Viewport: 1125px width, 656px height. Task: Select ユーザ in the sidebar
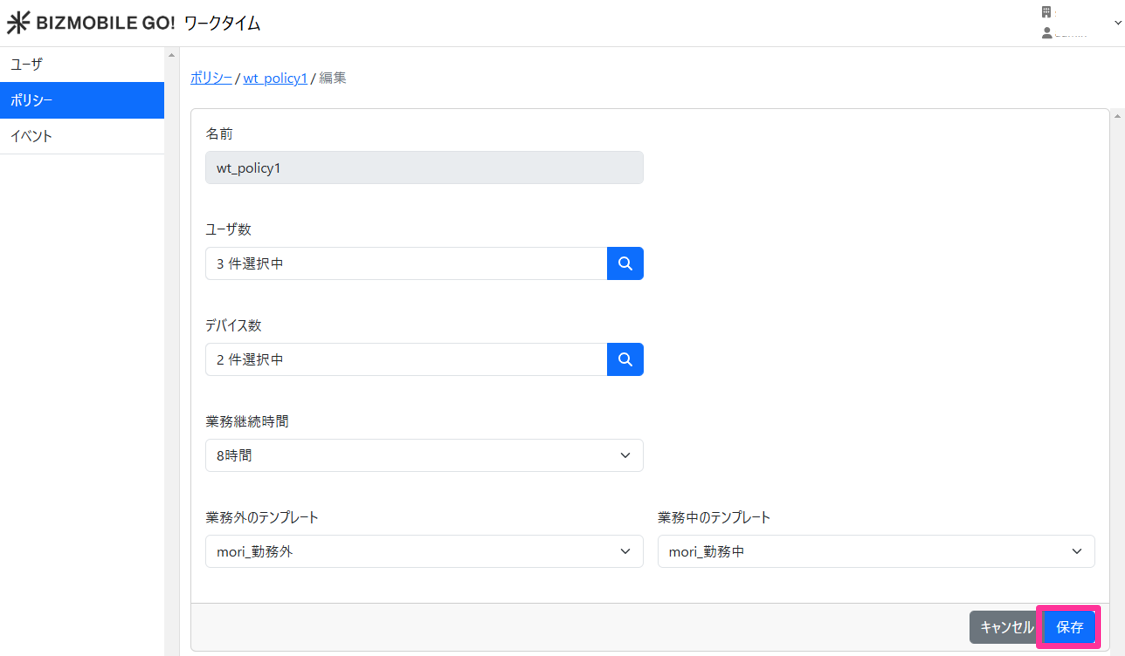pyautogui.click(x=82, y=64)
